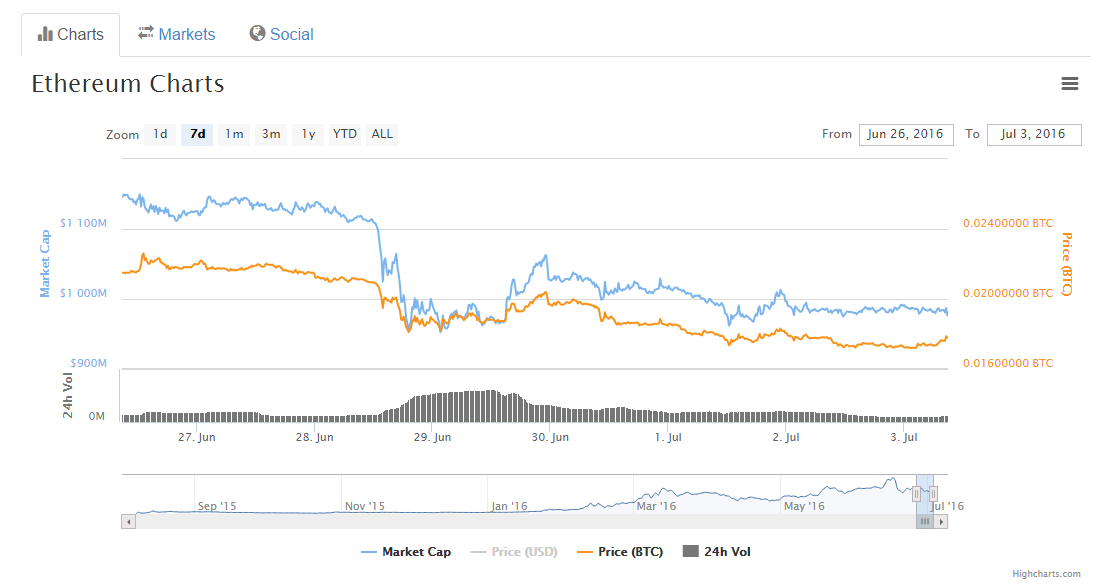The height and width of the screenshot is (587, 1106).
Task: Edit the From date field
Action: click(x=906, y=134)
